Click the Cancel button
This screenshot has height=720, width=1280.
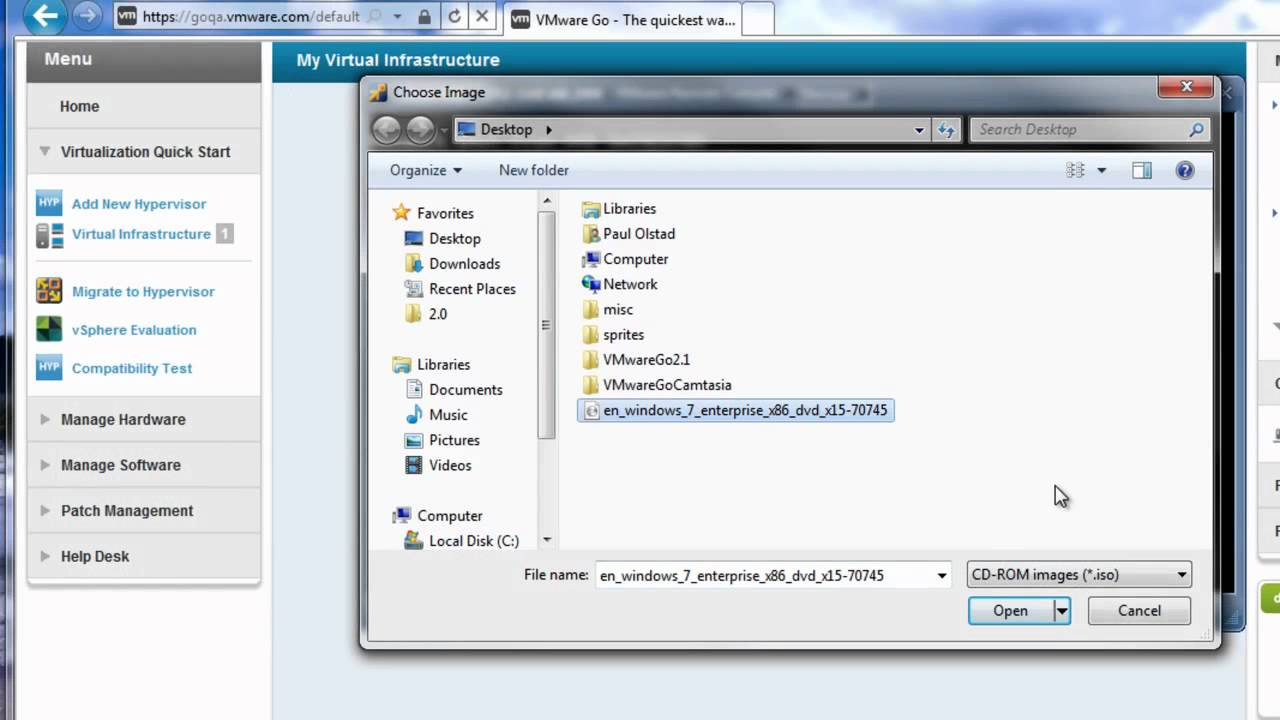(x=1139, y=611)
